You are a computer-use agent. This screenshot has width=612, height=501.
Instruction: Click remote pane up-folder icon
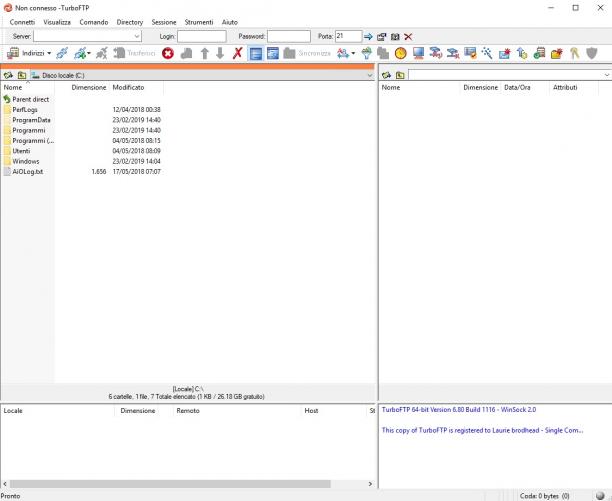tap(400, 75)
